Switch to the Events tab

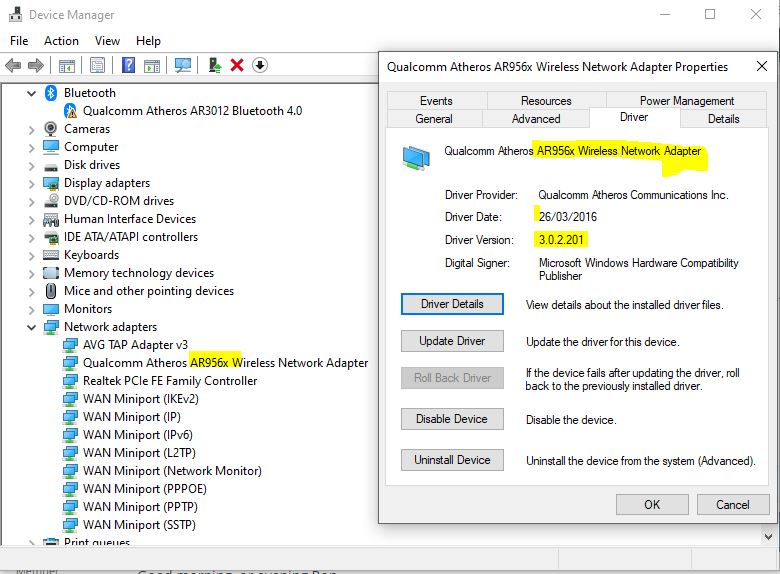[436, 100]
